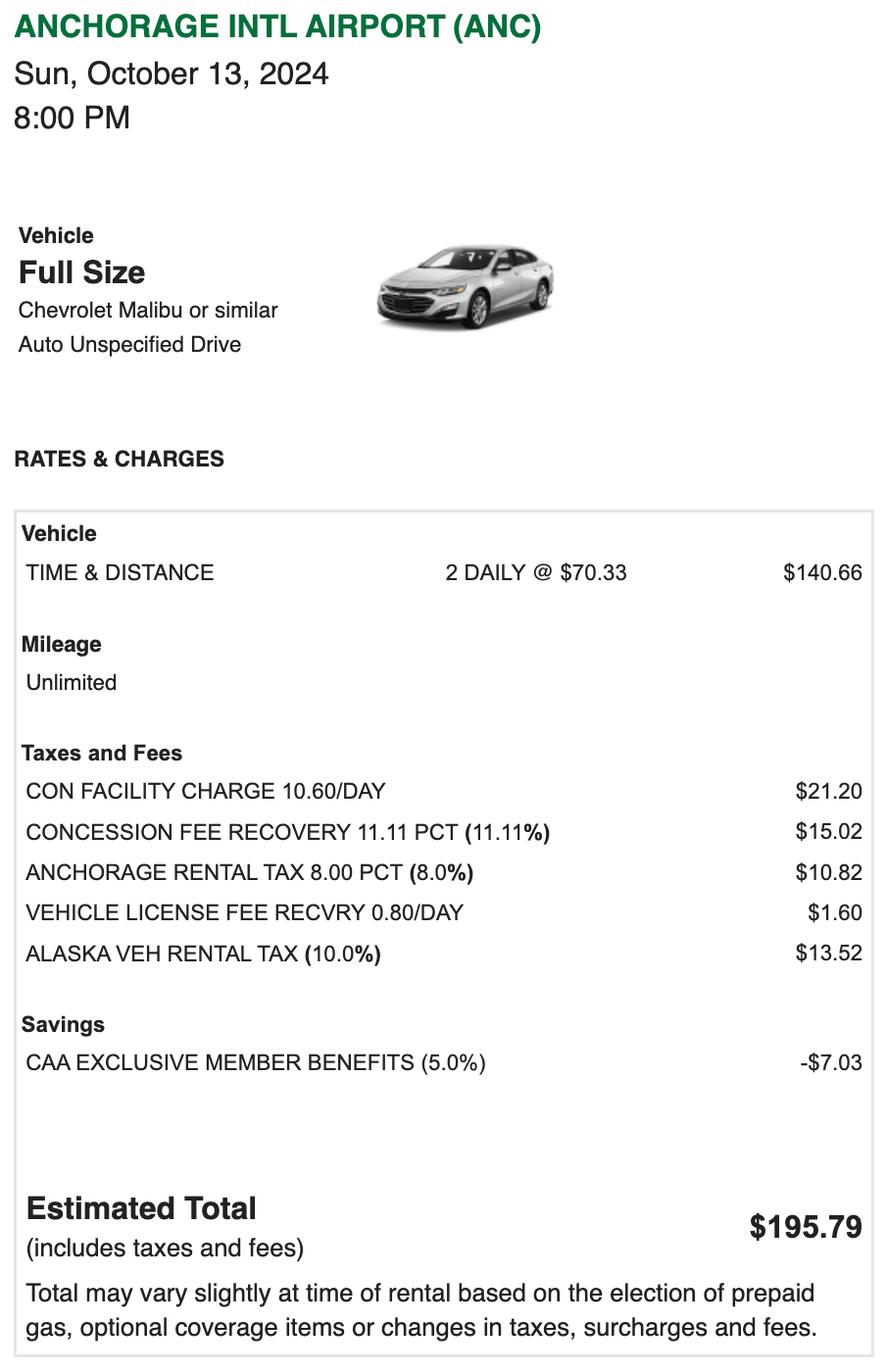This screenshot has height=1372, width=886.
Task: Select the CONCESSION FEE RECOVERY line
Action: tap(287, 833)
